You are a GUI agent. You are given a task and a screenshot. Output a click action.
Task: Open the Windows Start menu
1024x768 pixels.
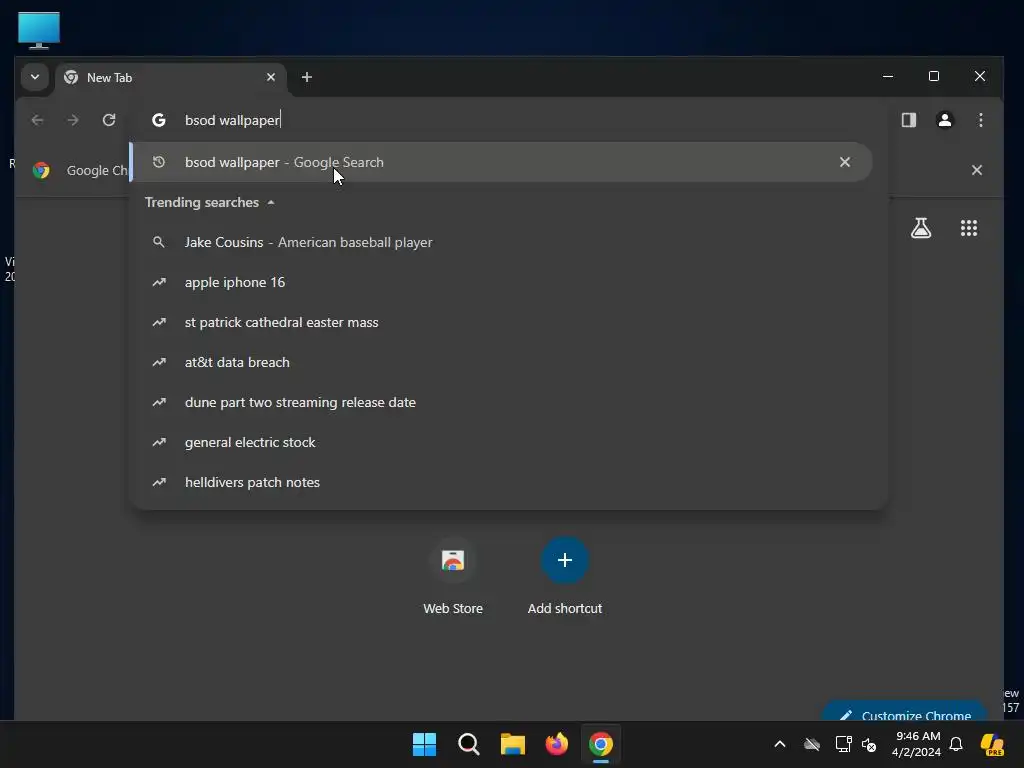click(x=424, y=744)
